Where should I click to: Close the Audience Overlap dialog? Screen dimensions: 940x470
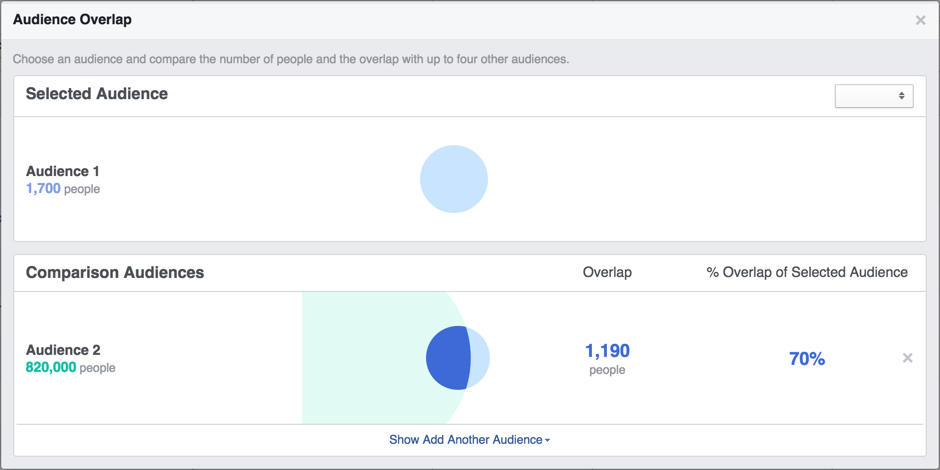coord(920,20)
